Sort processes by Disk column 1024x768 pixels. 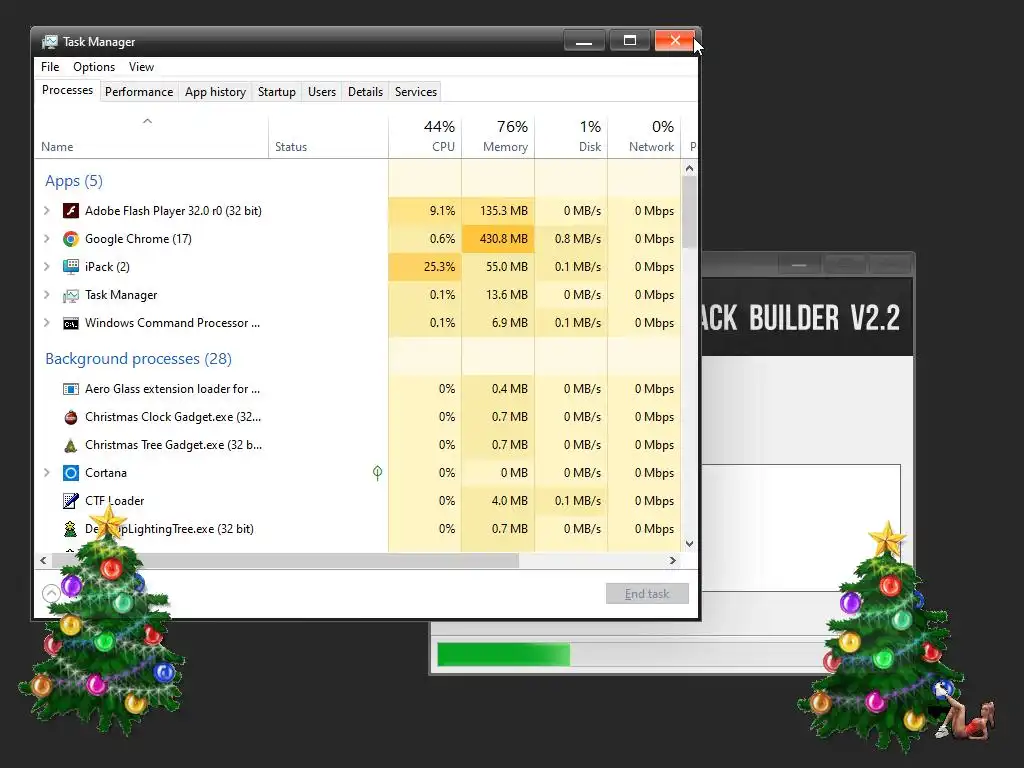pyautogui.click(x=571, y=137)
